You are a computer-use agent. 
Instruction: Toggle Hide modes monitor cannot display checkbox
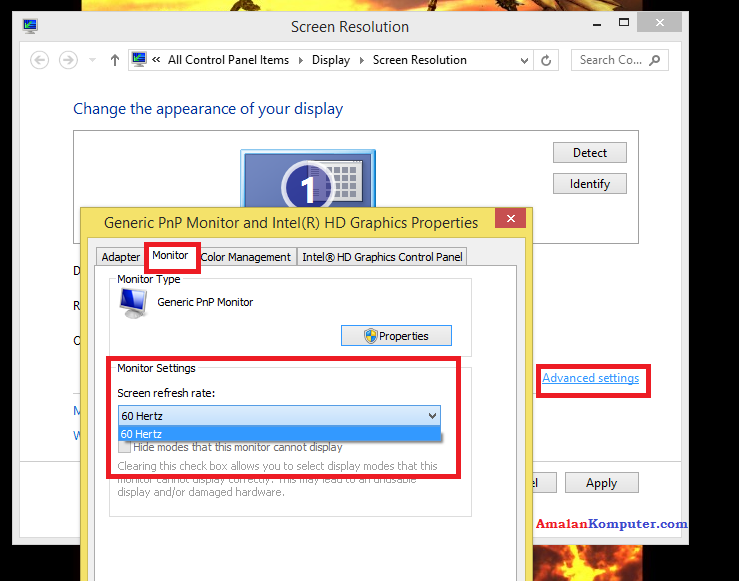(x=124, y=447)
